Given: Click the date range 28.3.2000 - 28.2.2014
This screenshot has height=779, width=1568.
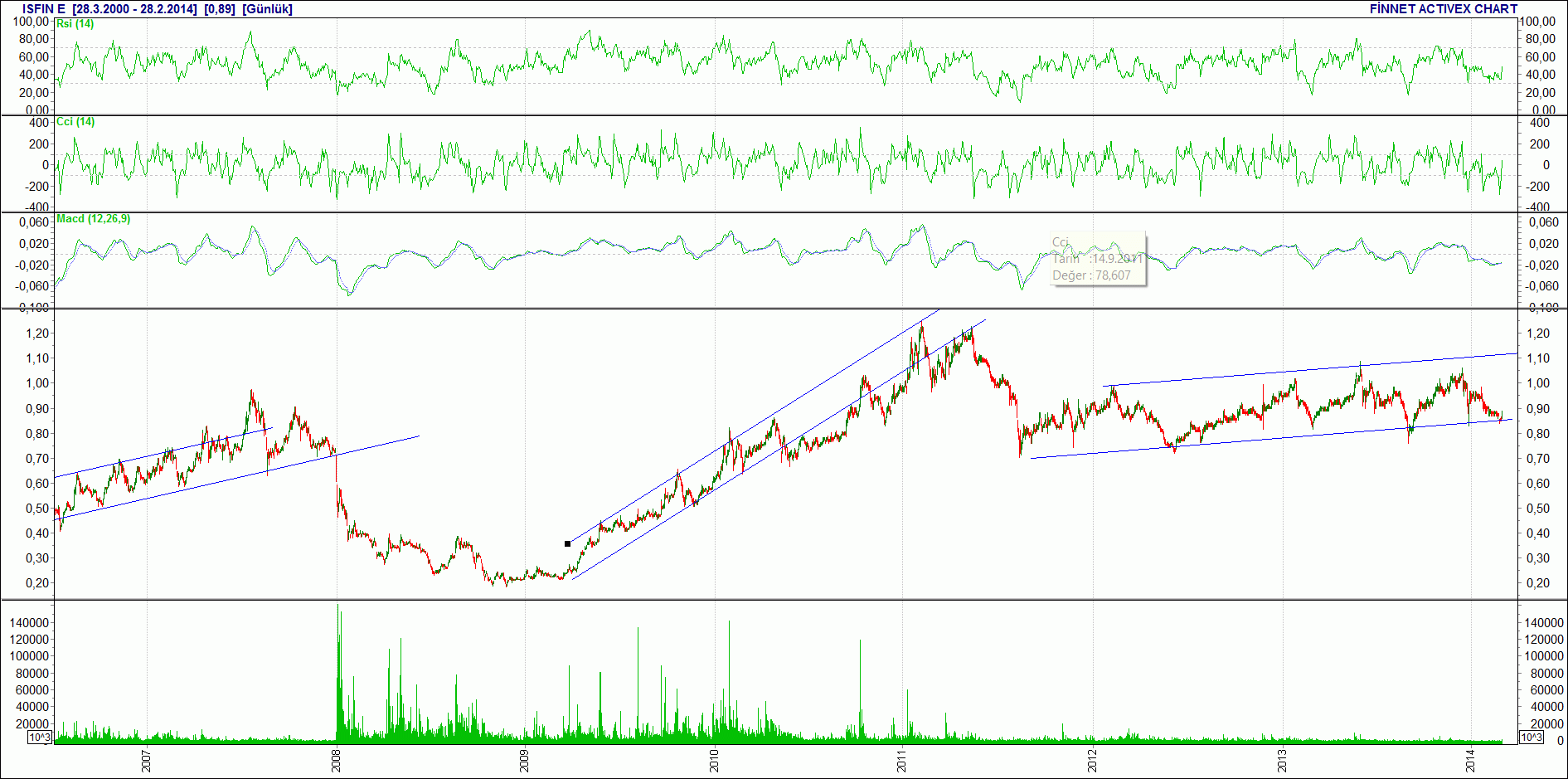Looking at the screenshot, I should (135, 9).
